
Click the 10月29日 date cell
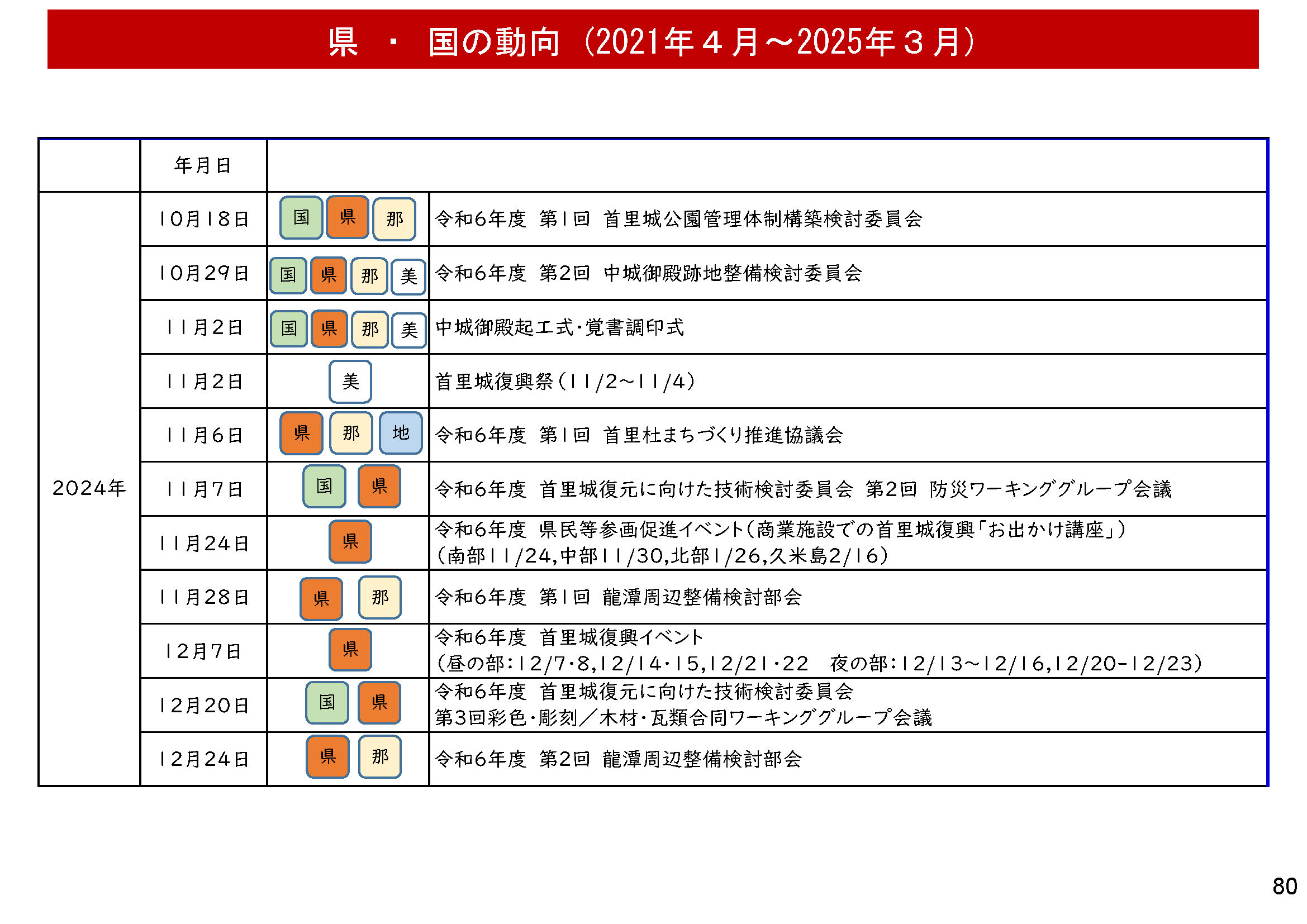(x=203, y=273)
